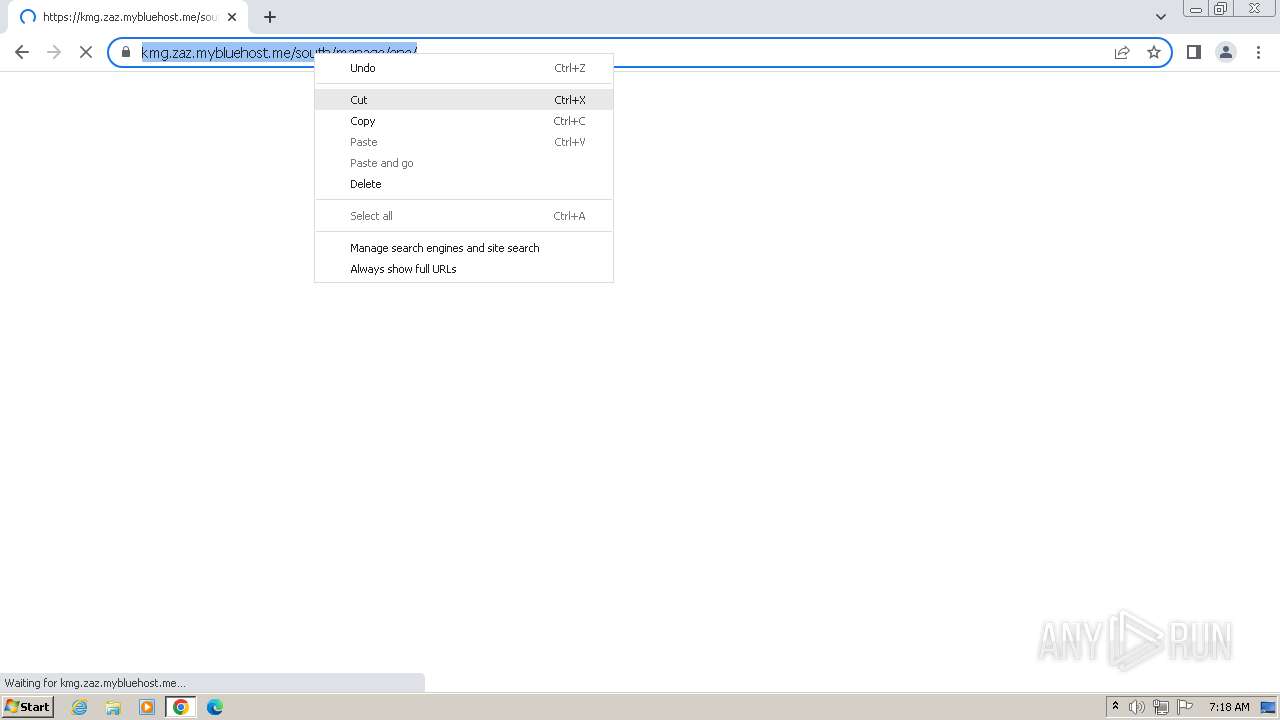Viewport: 1280px width, 720px height.
Task: Show hidden tray icons arrow
Action: pos(1115,707)
